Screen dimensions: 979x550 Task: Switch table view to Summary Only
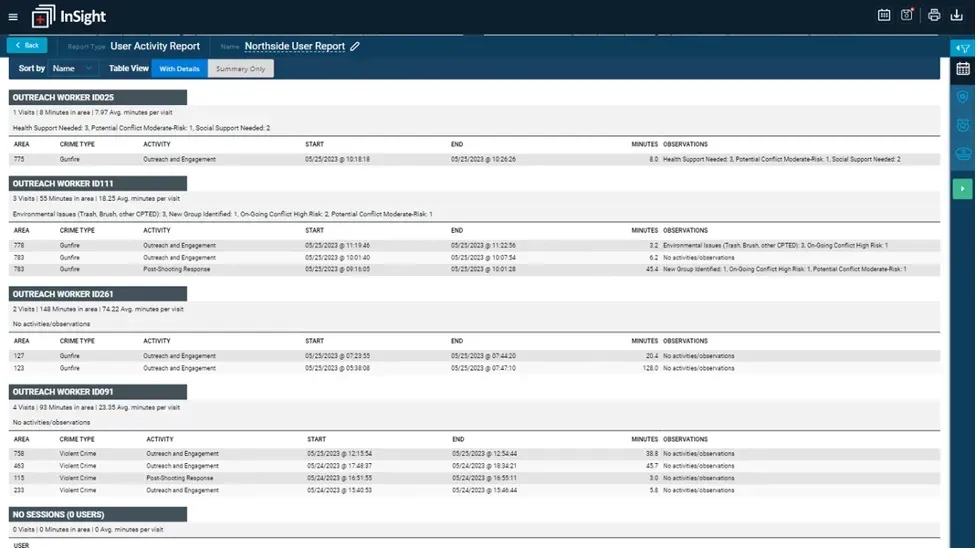[x=240, y=69]
